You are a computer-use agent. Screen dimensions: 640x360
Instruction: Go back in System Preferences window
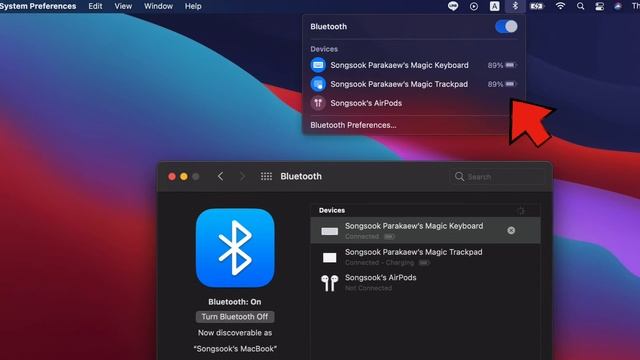(220, 176)
